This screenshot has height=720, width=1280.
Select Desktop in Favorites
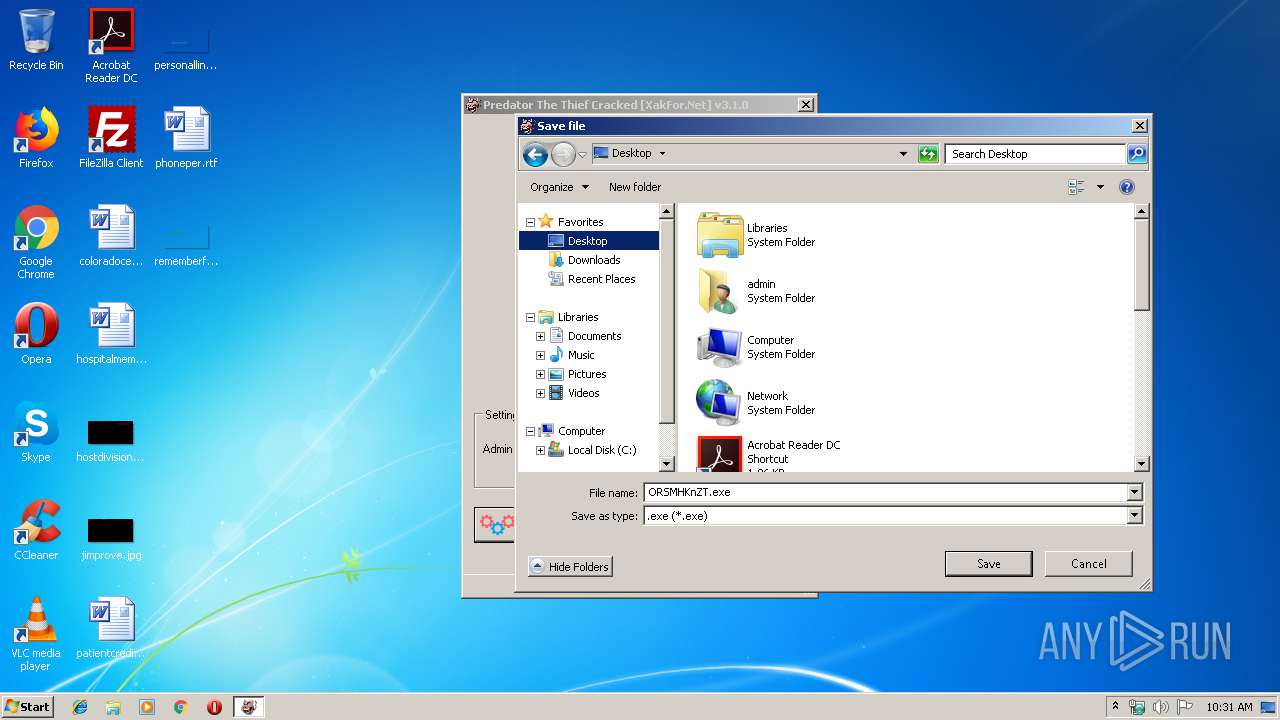[588, 241]
